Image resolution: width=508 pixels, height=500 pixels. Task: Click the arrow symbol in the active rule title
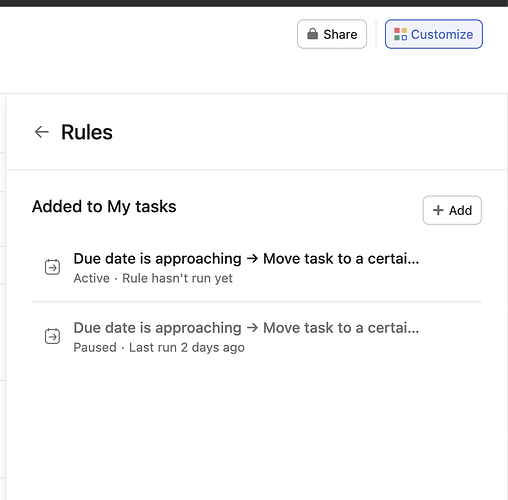click(252, 259)
